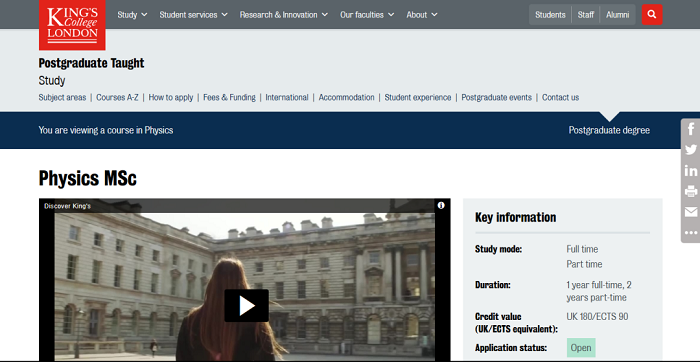Open the Our faculties menu
The height and width of the screenshot is (362, 700).
367,15
